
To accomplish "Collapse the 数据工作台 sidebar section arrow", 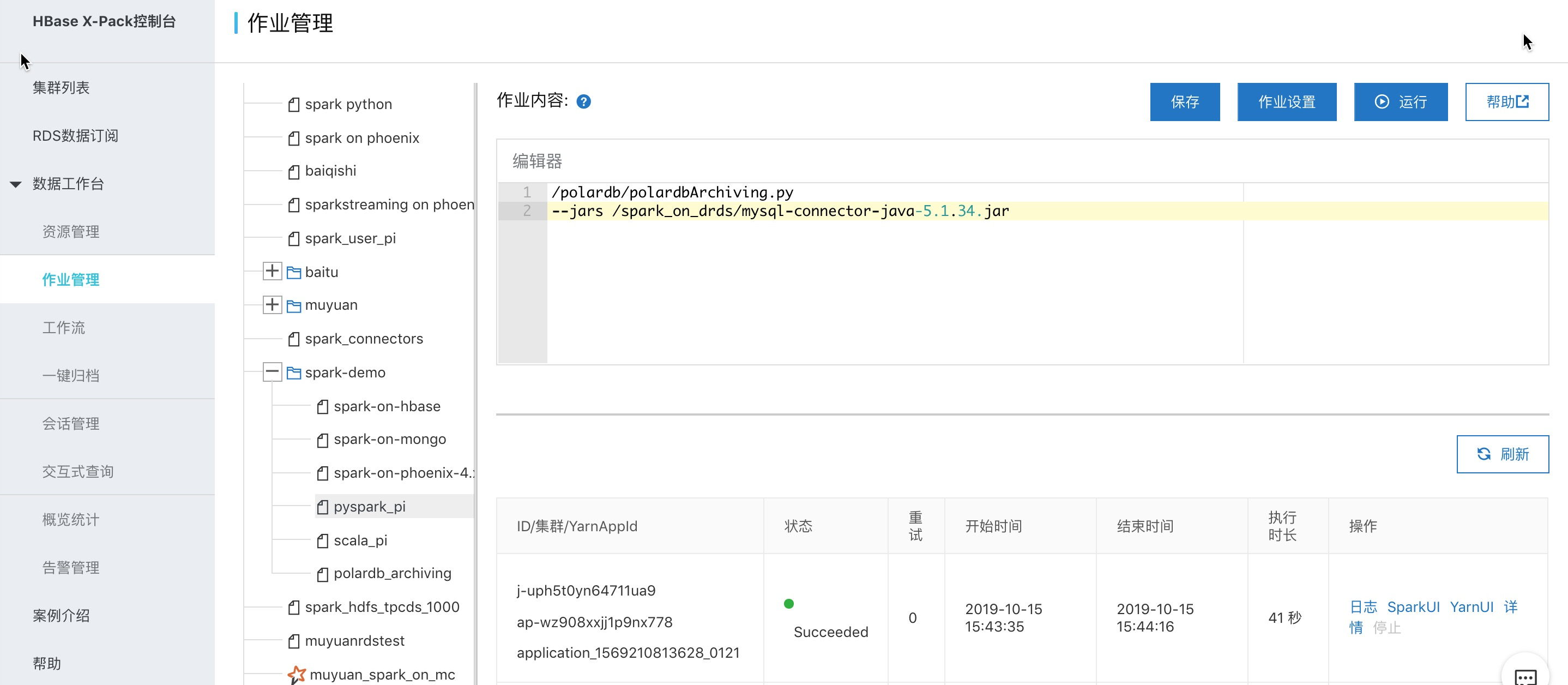I will (16, 184).
